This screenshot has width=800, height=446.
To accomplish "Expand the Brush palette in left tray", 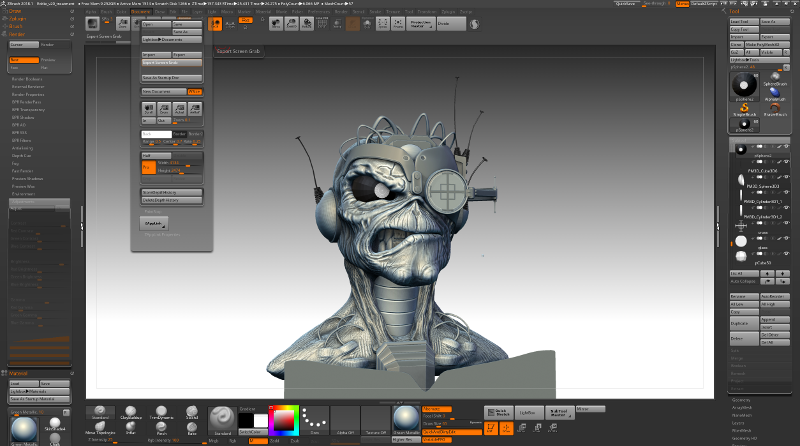I will tap(15, 26).
